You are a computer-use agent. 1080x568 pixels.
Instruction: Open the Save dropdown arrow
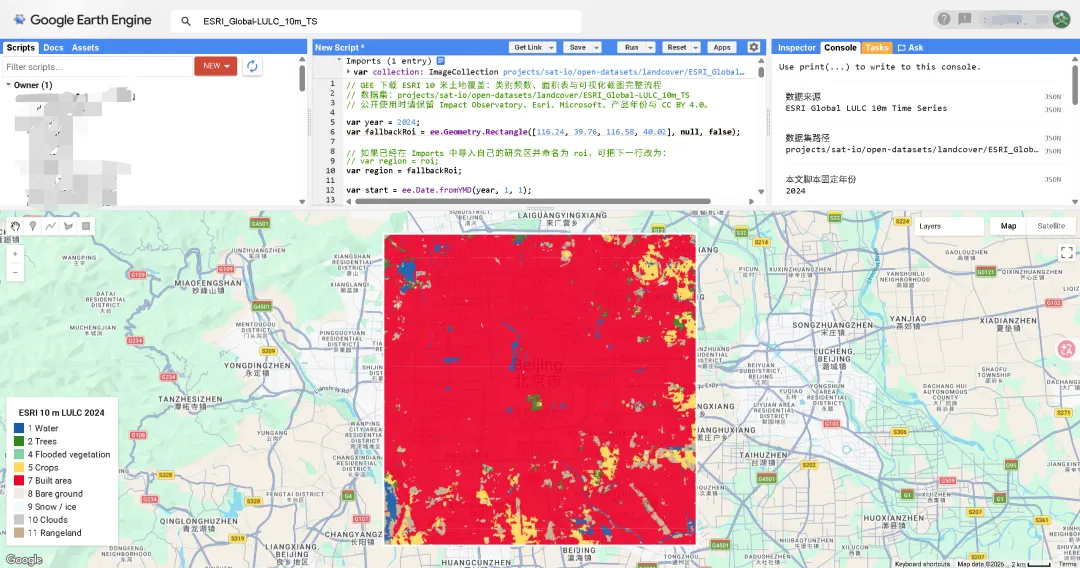point(596,48)
